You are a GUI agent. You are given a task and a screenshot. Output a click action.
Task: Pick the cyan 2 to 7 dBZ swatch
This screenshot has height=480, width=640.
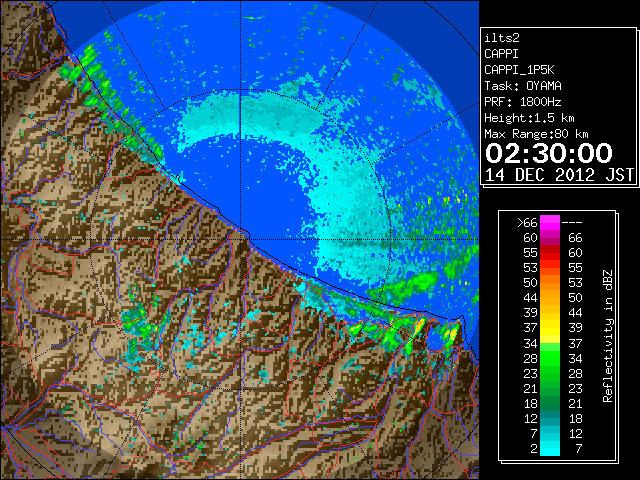pos(550,448)
